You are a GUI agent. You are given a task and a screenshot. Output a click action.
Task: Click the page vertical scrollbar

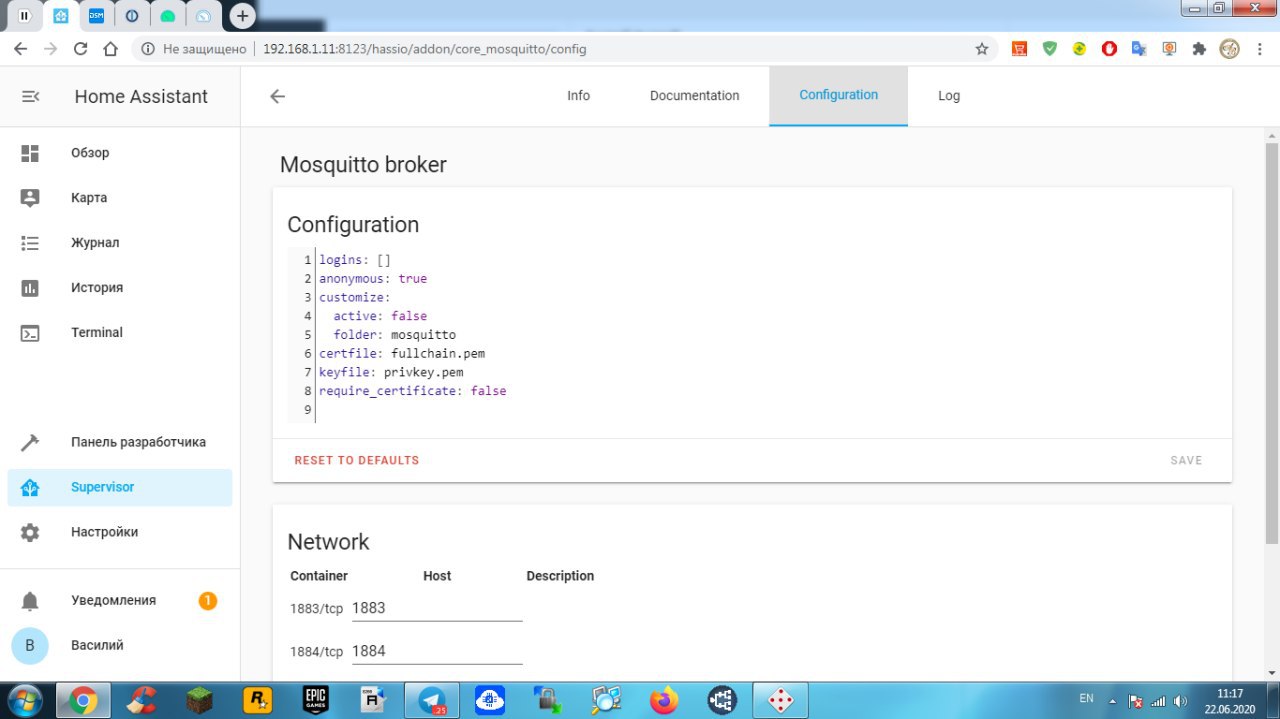[1272, 342]
